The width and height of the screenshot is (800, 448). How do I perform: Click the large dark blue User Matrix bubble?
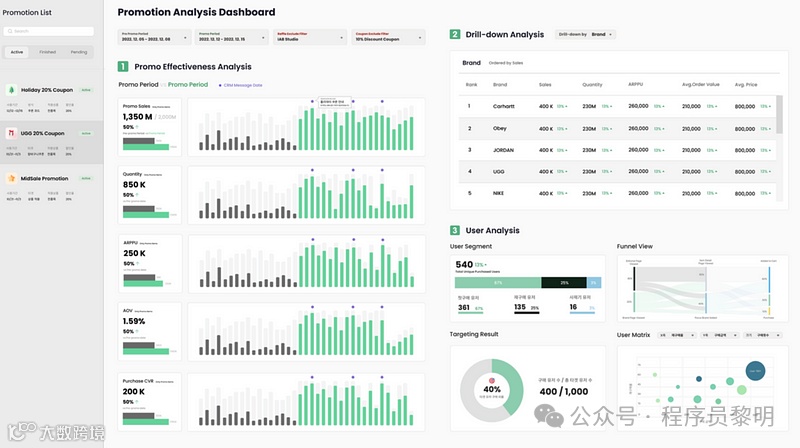click(x=755, y=370)
